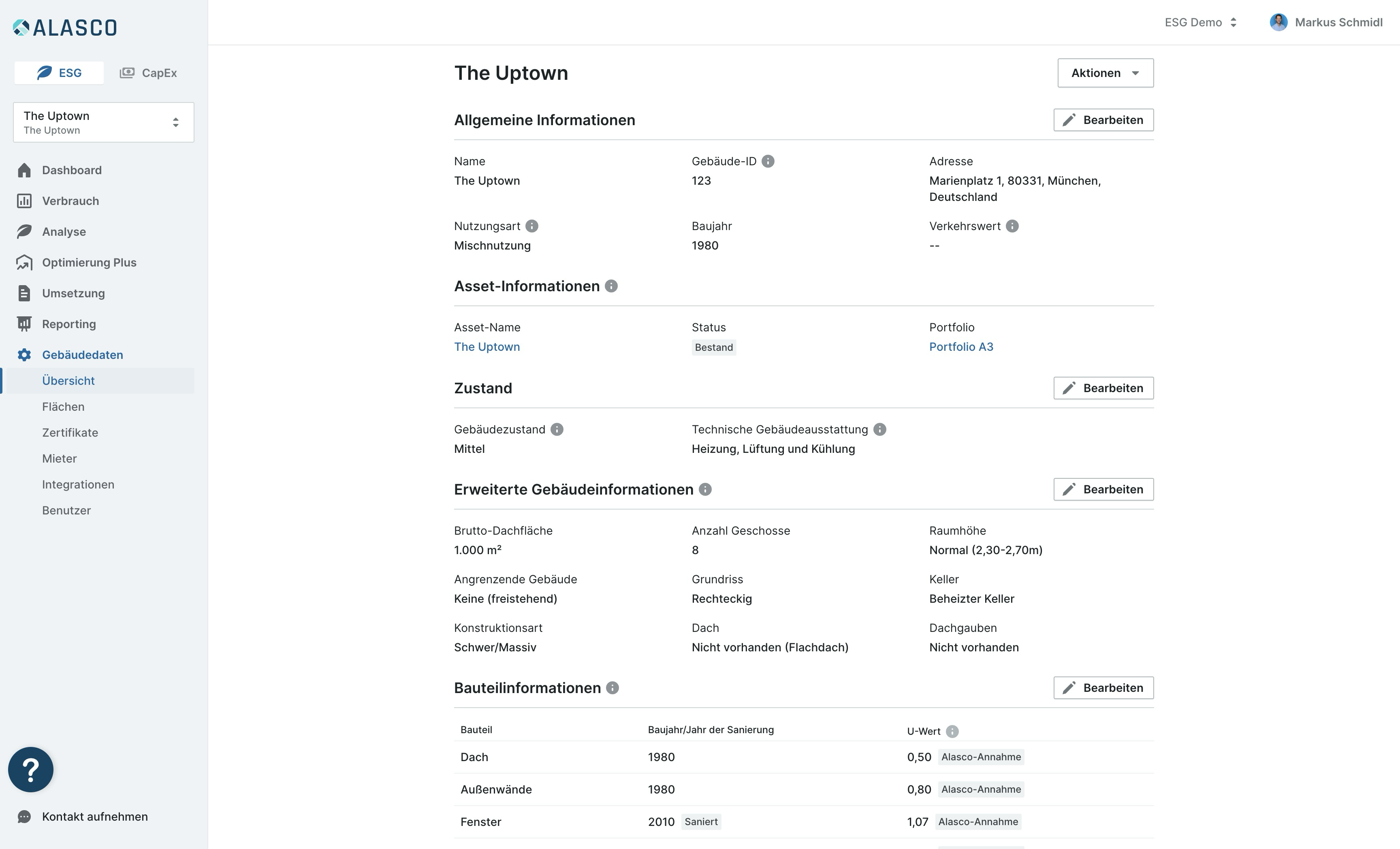Expand the Aktionen dropdown
This screenshot has width=1400, height=849.
coord(1105,73)
